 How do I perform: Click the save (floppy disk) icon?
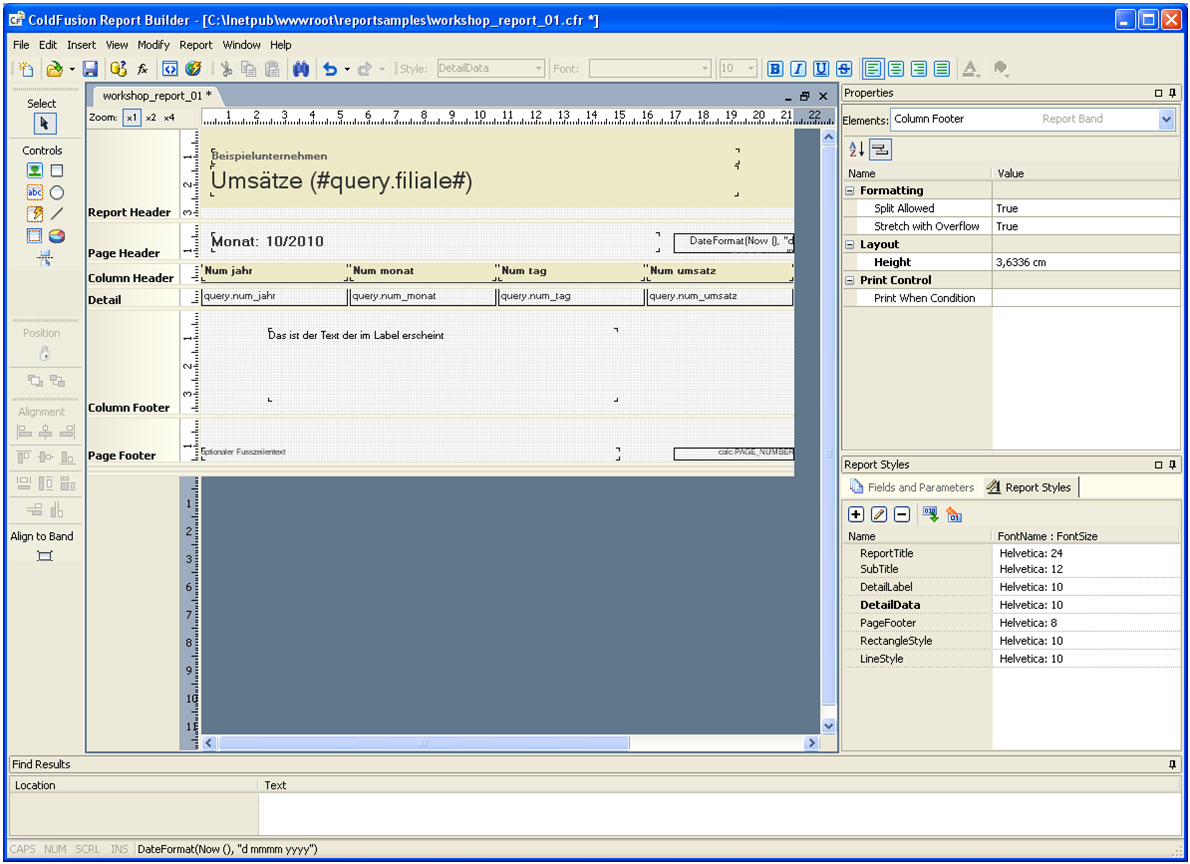point(90,69)
